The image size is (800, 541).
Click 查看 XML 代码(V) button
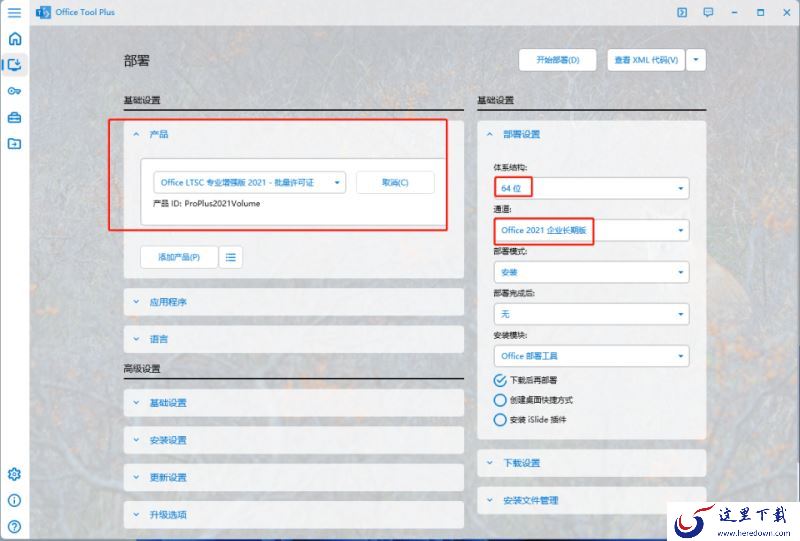(646, 60)
